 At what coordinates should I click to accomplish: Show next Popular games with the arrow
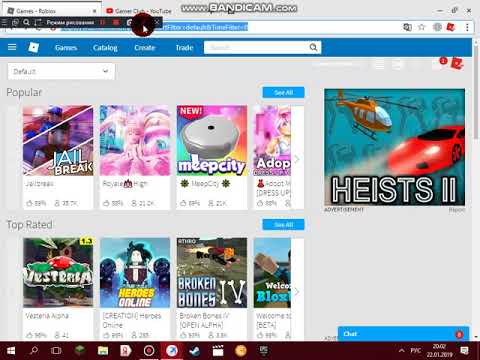(297, 159)
